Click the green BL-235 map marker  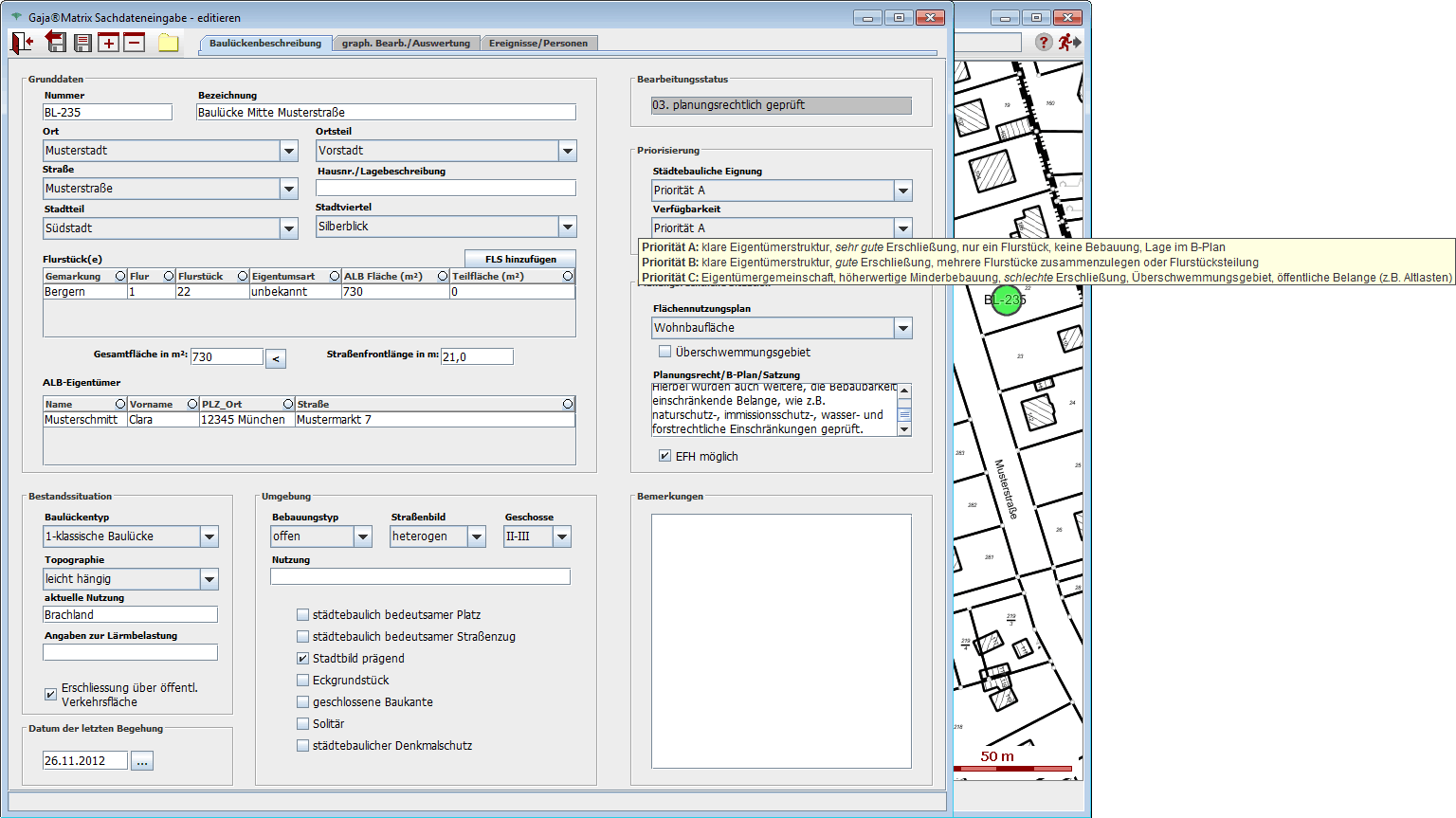click(x=1005, y=300)
